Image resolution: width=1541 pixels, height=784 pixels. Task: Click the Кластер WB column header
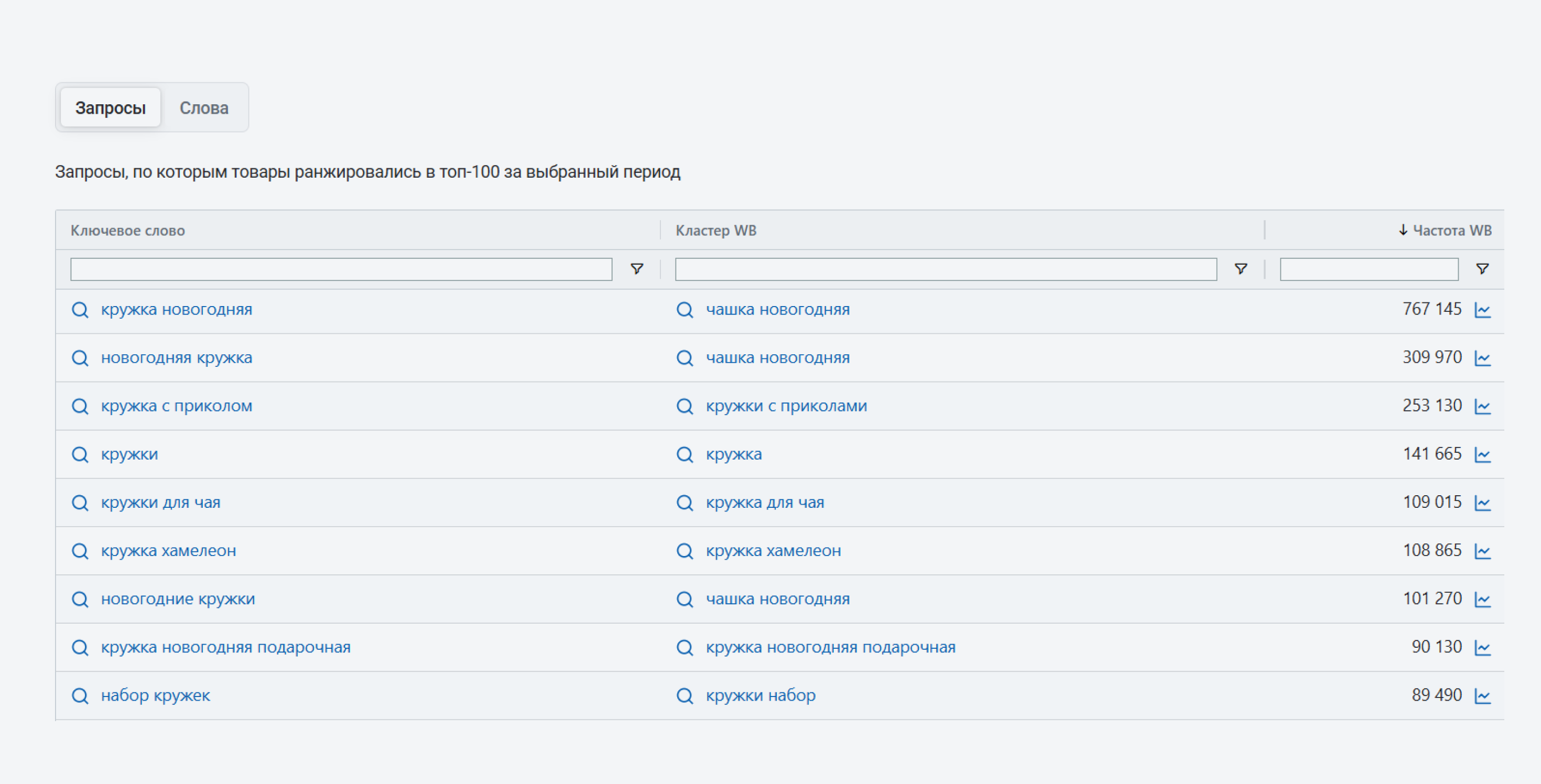pos(716,230)
